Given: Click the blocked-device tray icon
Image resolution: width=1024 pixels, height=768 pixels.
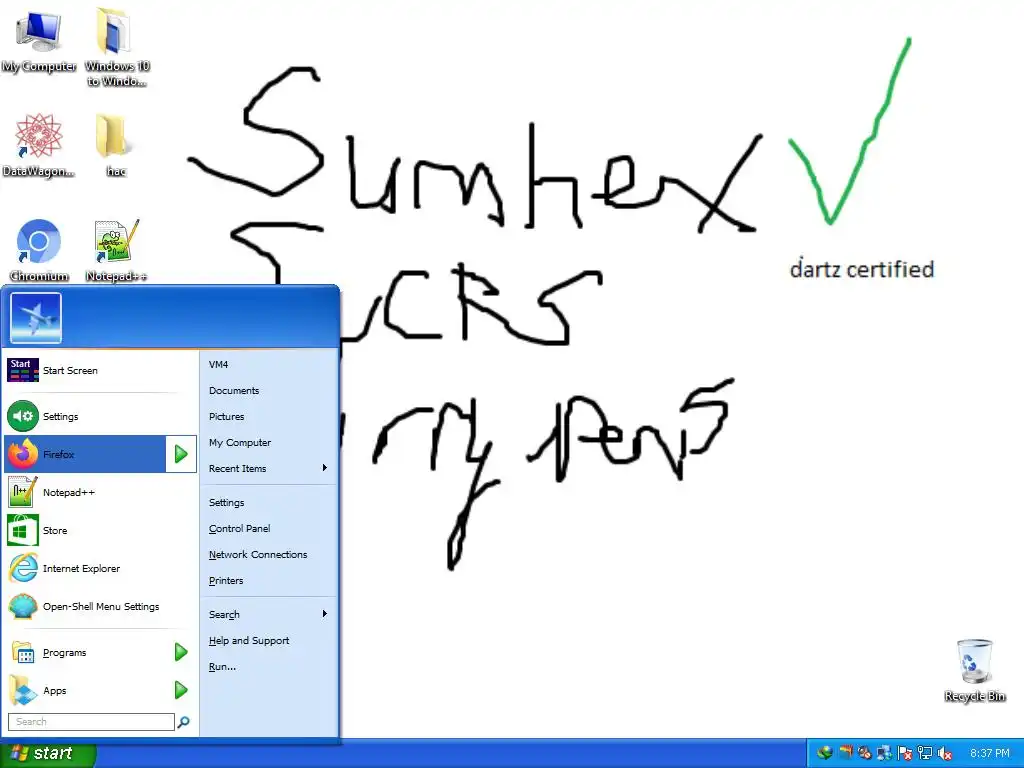Looking at the screenshot, I should pyautogui.click(x=865, y=753).
